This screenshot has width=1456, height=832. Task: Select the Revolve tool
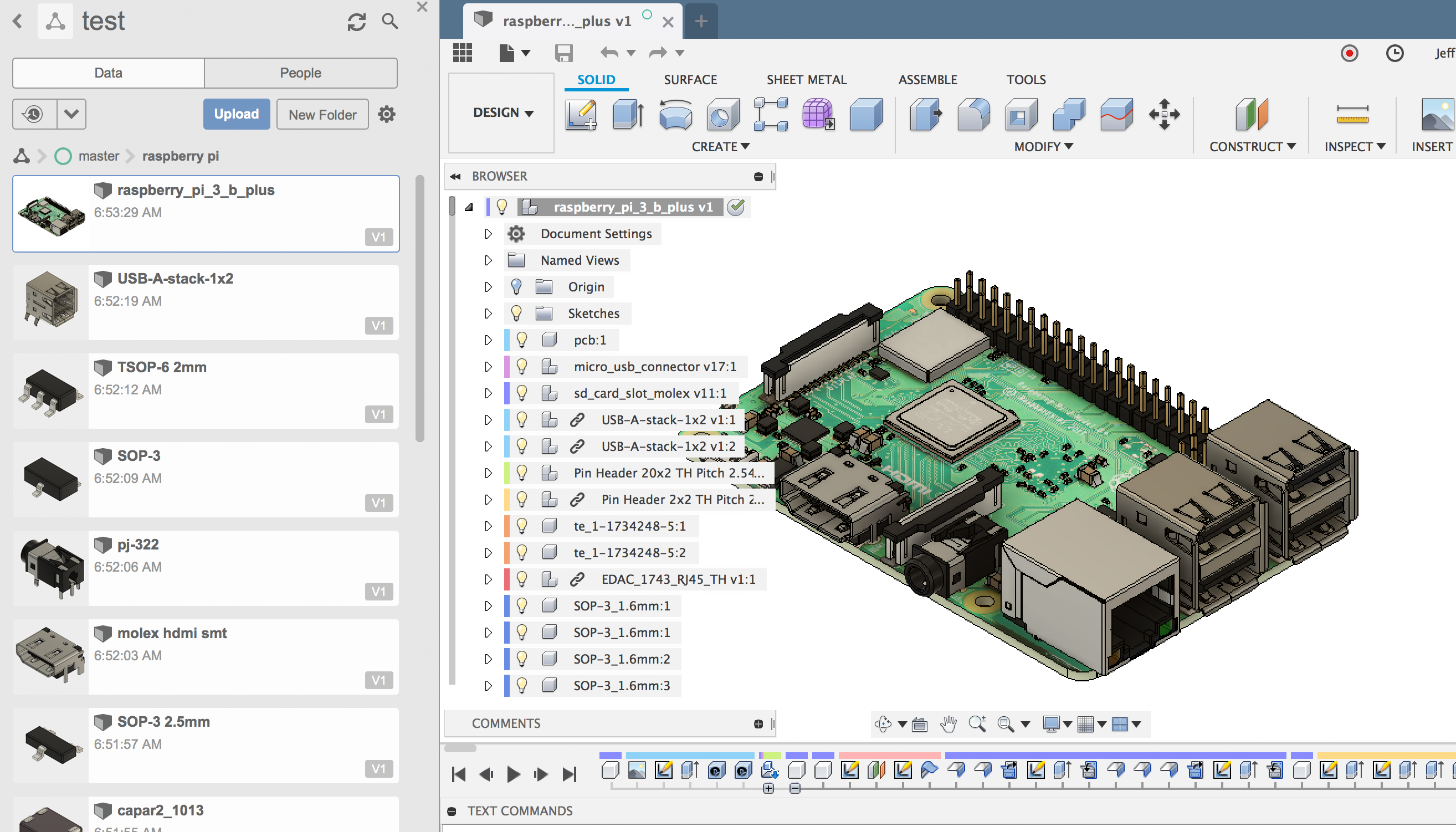click(675, 114)
